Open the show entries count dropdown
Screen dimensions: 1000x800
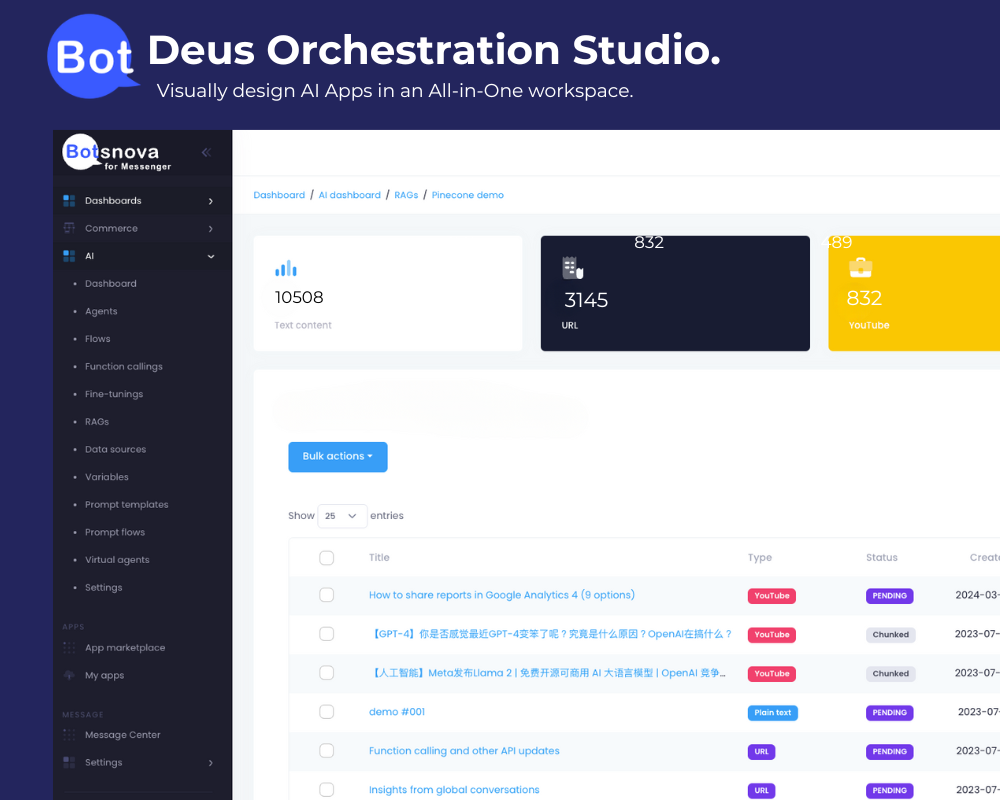[342, 516]
